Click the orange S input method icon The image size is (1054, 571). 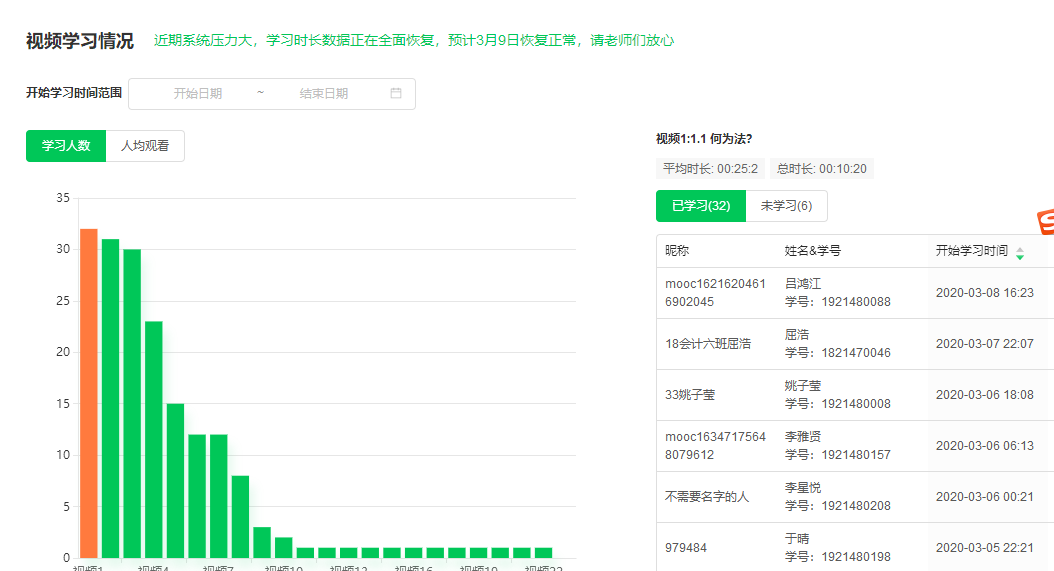(1045, 222)
